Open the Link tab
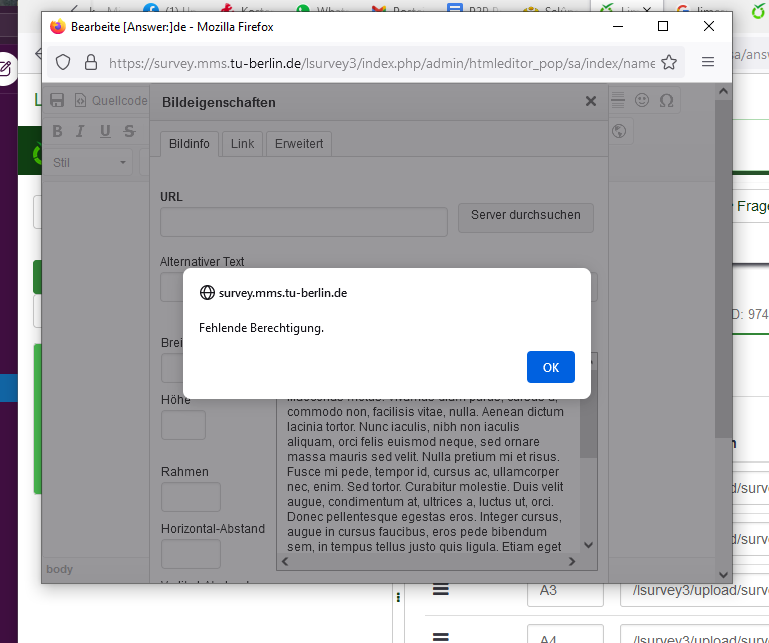 coord(242,144)
